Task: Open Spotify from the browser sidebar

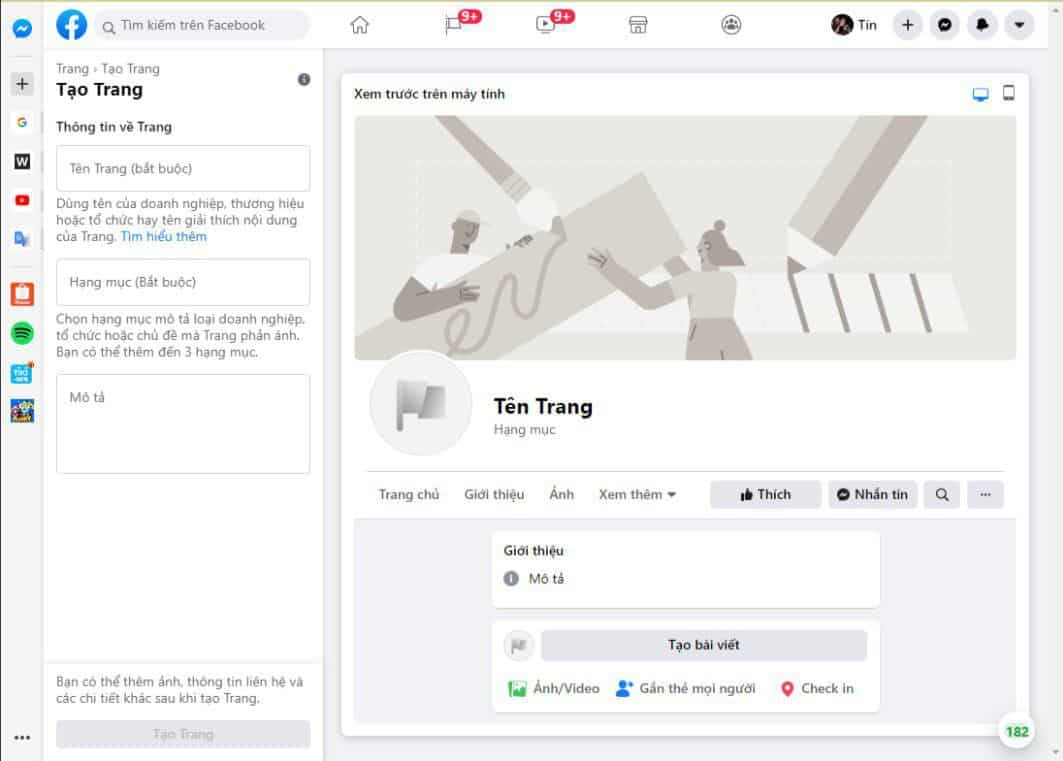Action: pos(22,334)
